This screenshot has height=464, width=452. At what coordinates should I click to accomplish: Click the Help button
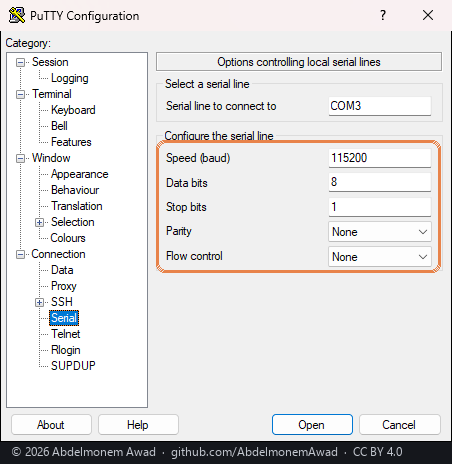click(x=138, y=425)
